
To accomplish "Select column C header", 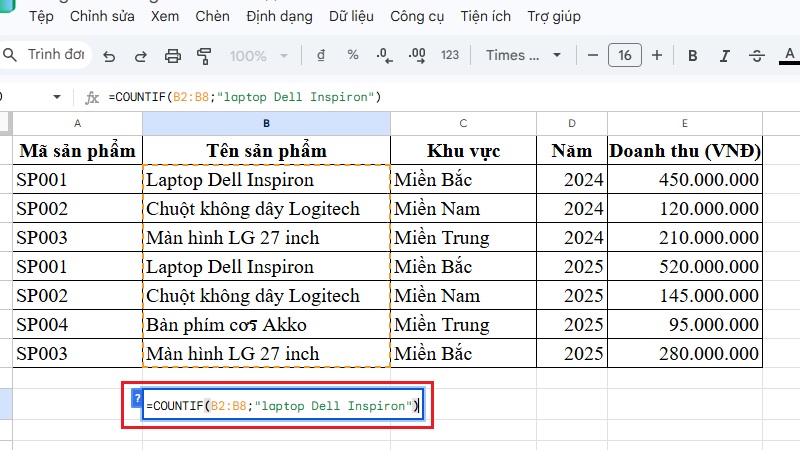I will (463, 123).
